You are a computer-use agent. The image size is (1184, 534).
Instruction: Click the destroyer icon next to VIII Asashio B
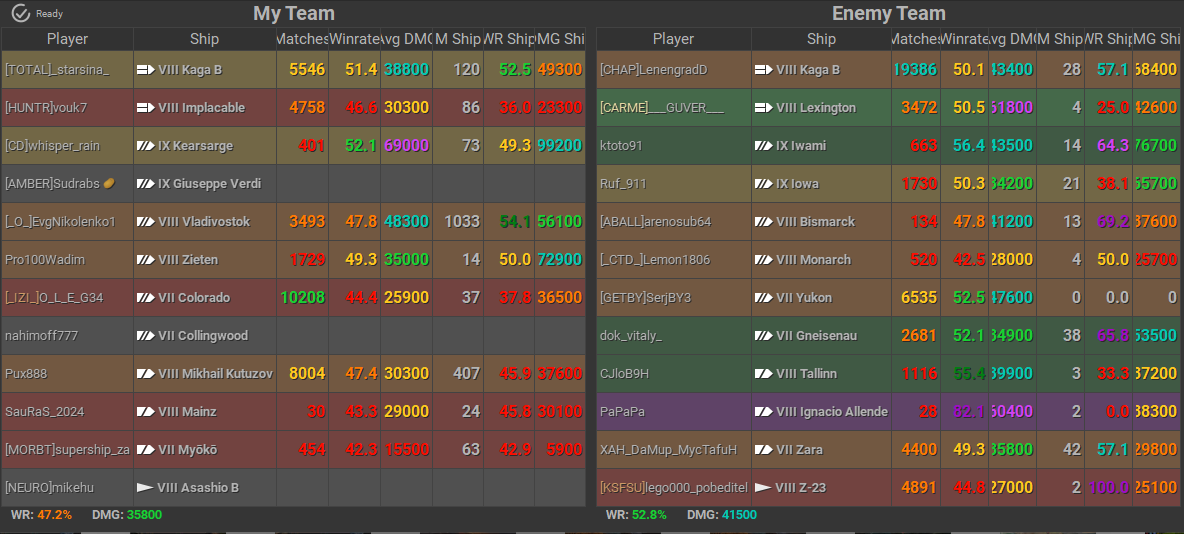(145, 488)
